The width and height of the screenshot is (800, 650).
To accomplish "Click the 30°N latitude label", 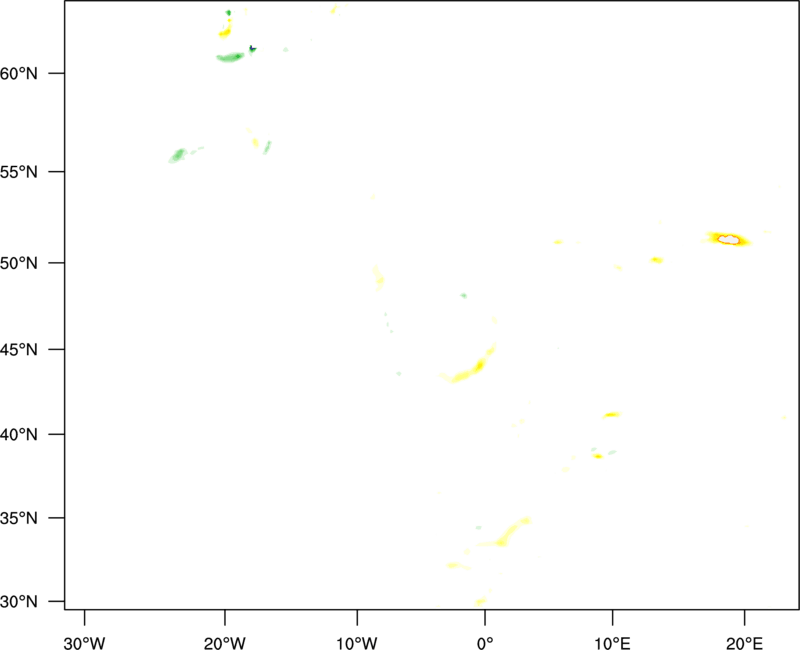I will [19, 602].
